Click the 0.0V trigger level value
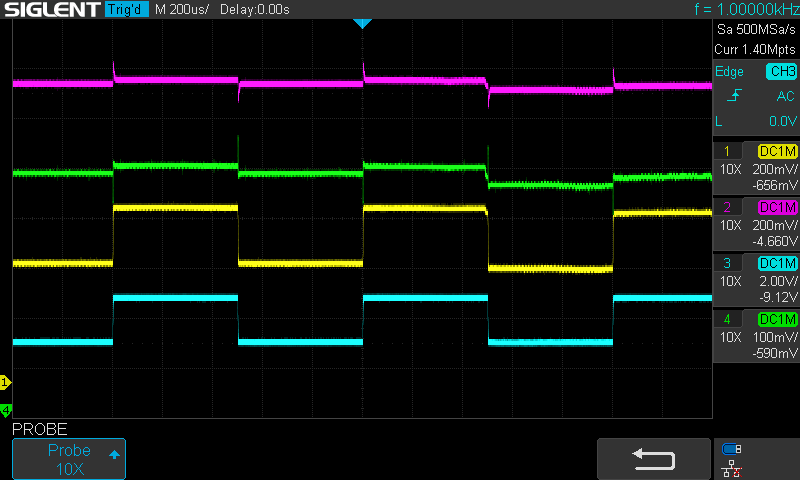Screen dimensions: 800x480 coord(783,121)
